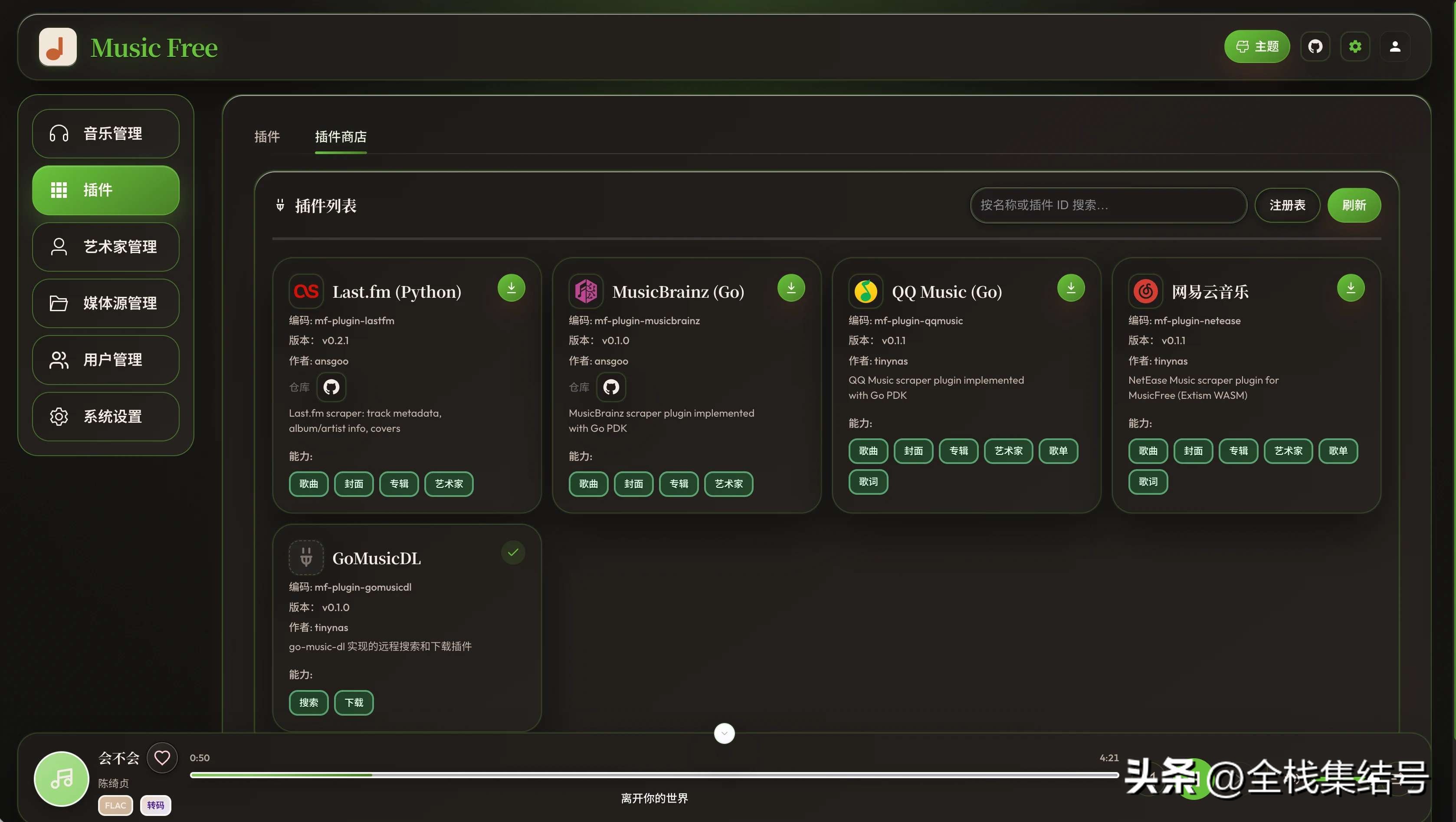Navigate to 用户管理 in the sidebar

coord(106,359)
